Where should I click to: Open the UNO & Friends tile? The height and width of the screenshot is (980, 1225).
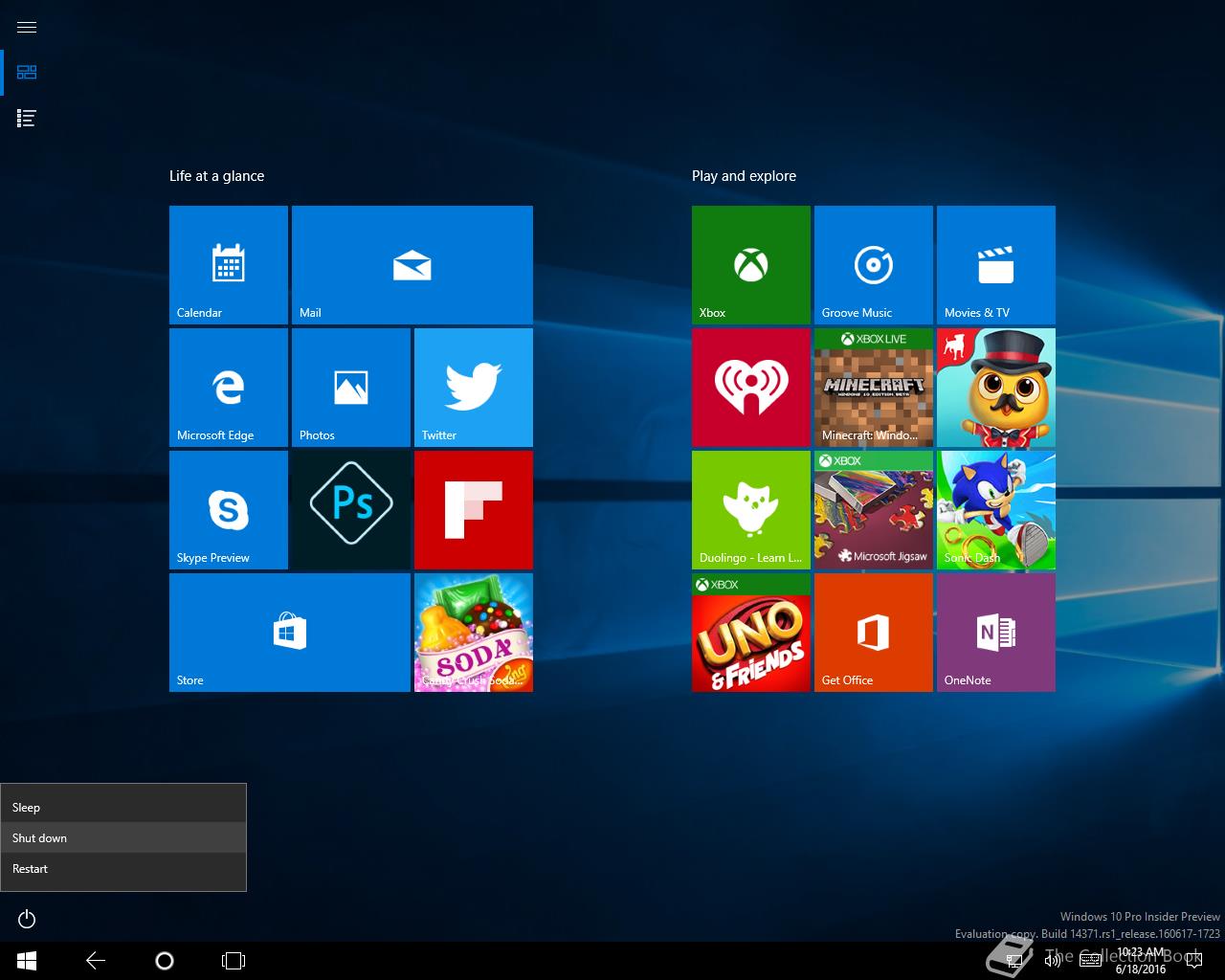pos(751,633)
